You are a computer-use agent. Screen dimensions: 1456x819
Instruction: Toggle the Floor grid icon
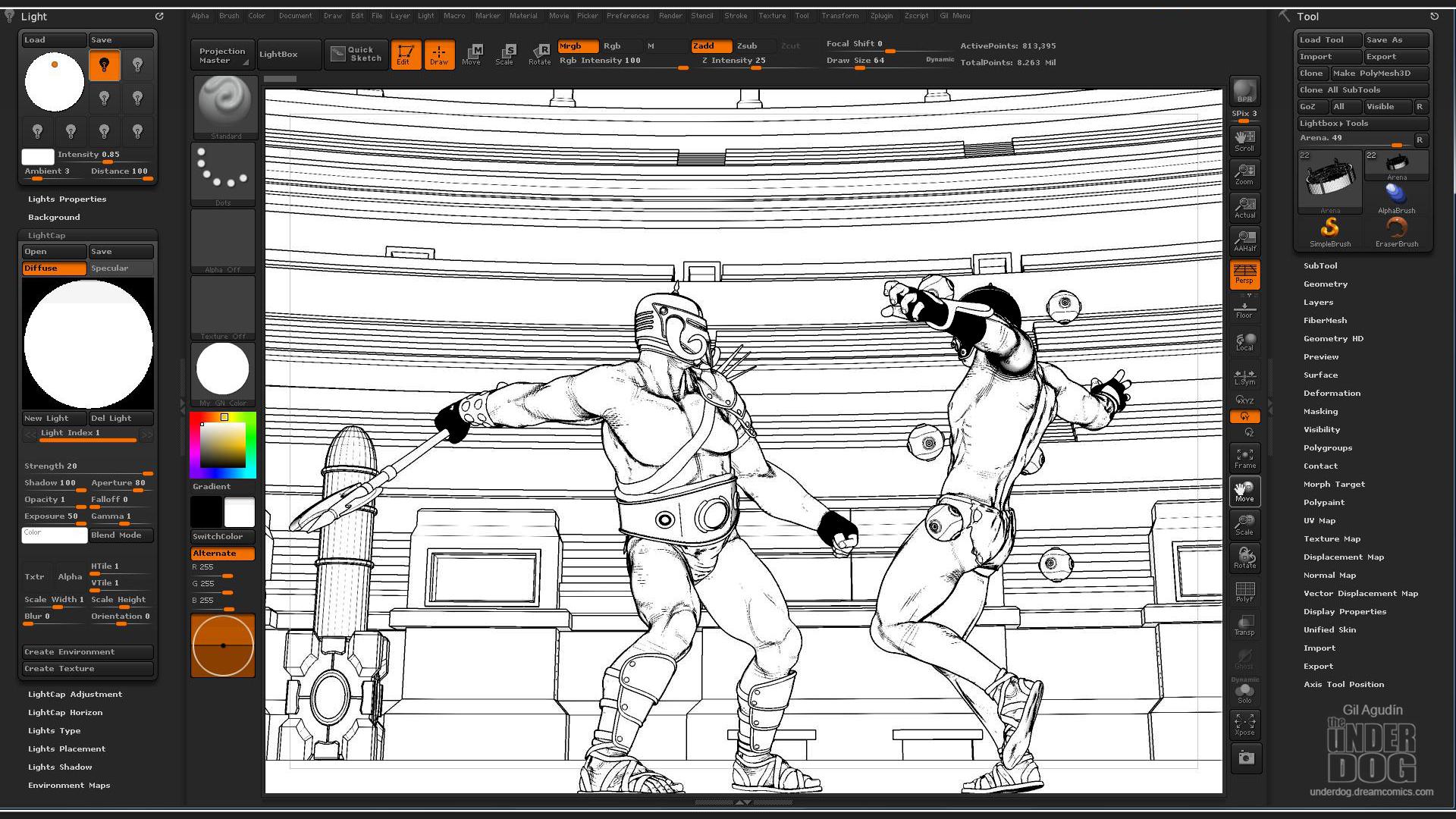[1244, 309]
